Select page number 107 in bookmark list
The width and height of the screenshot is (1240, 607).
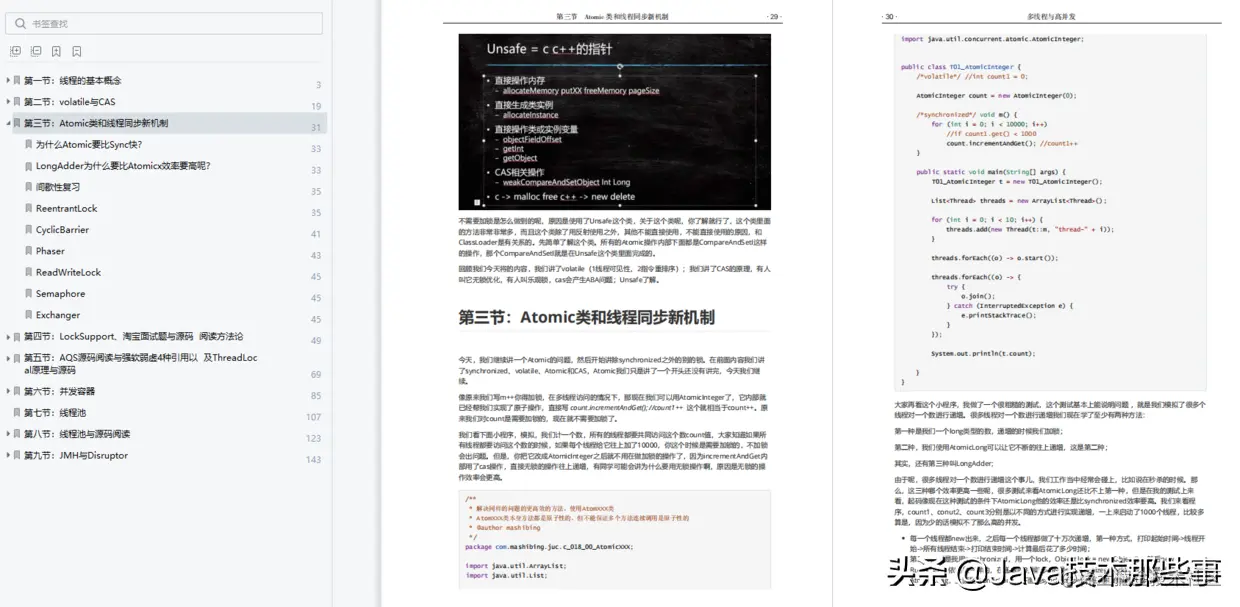[314, 417]
